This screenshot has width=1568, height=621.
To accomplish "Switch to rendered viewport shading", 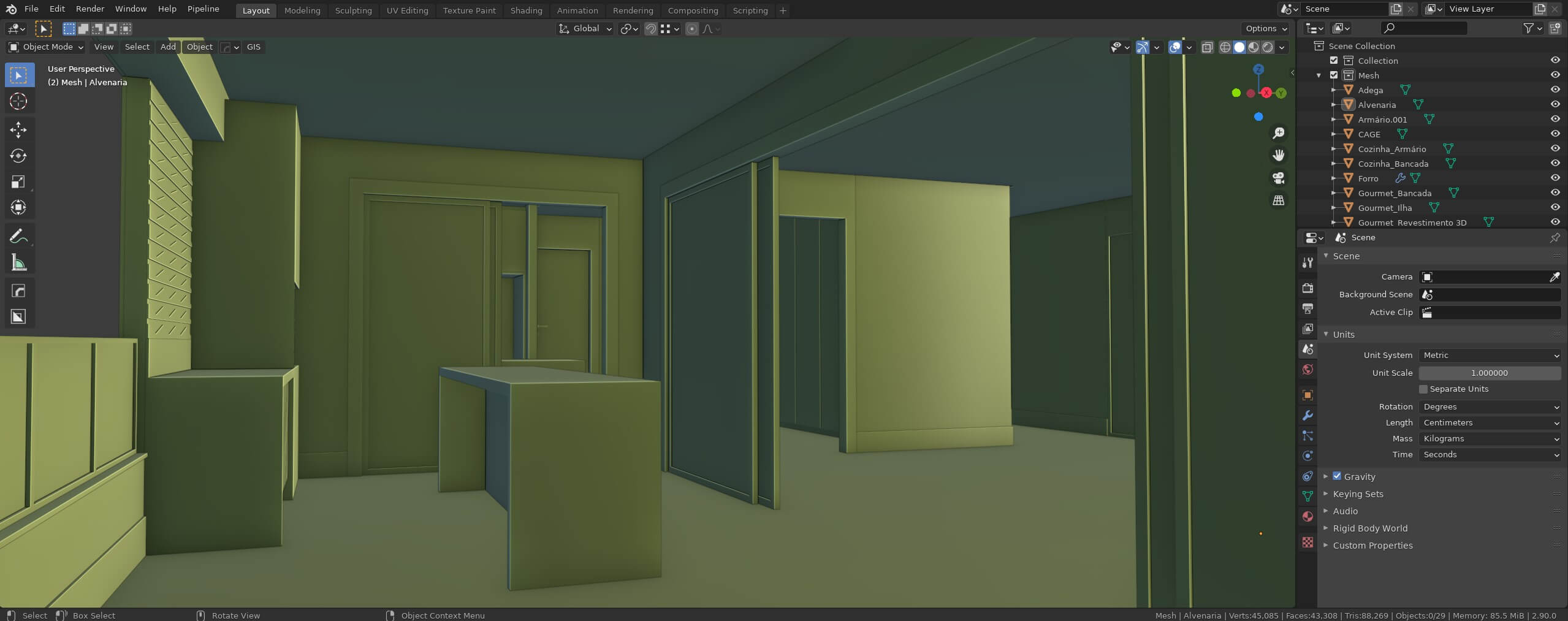I will pos(1268,47).
